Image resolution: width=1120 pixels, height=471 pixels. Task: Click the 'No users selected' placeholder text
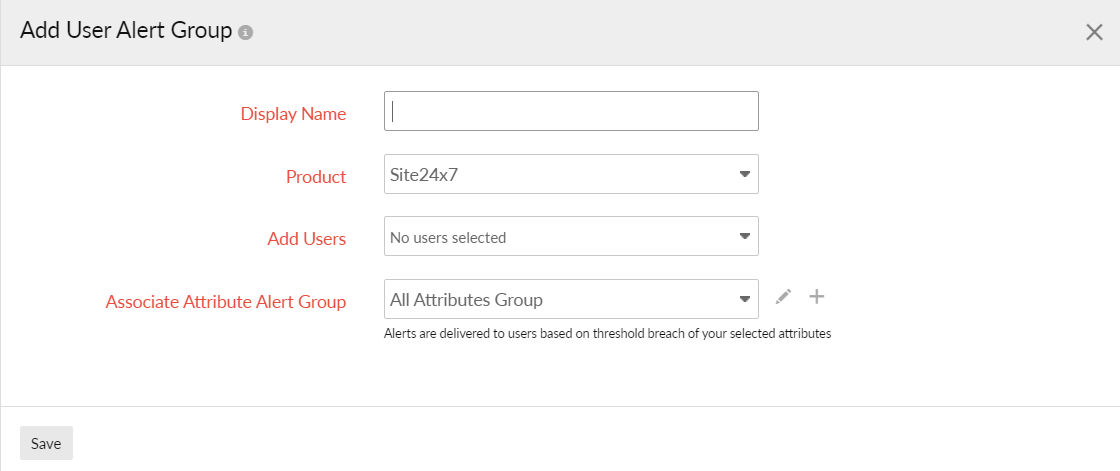click(448, 238)
